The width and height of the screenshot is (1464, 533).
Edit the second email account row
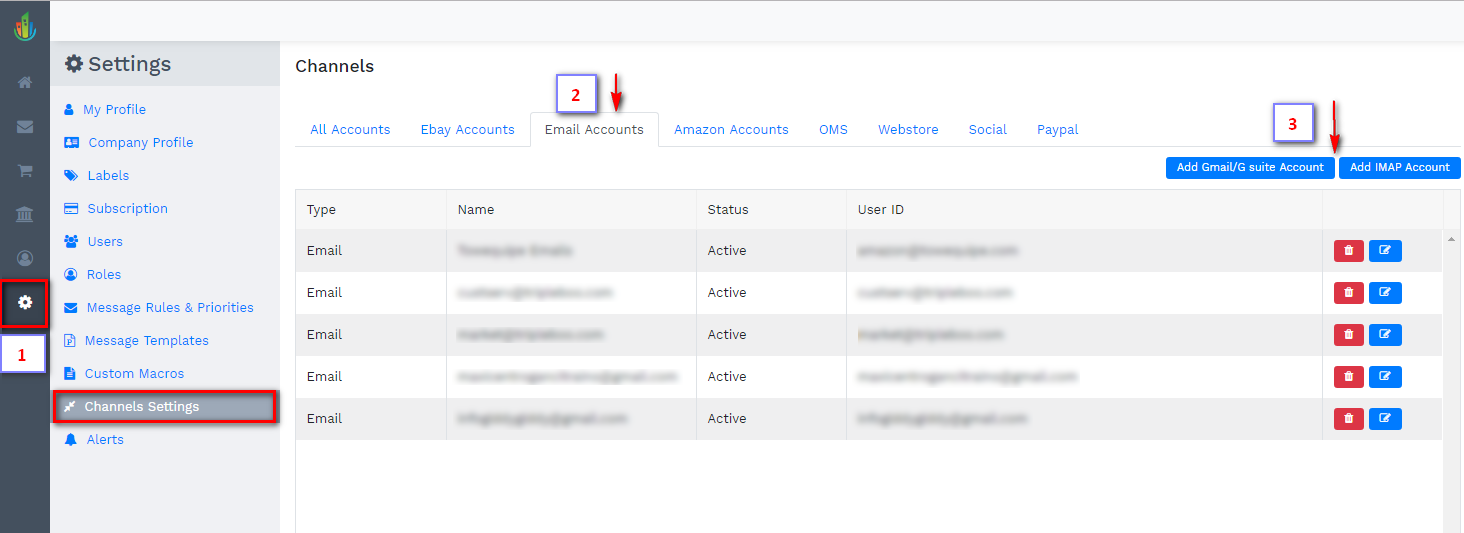tap(1385, 293)
